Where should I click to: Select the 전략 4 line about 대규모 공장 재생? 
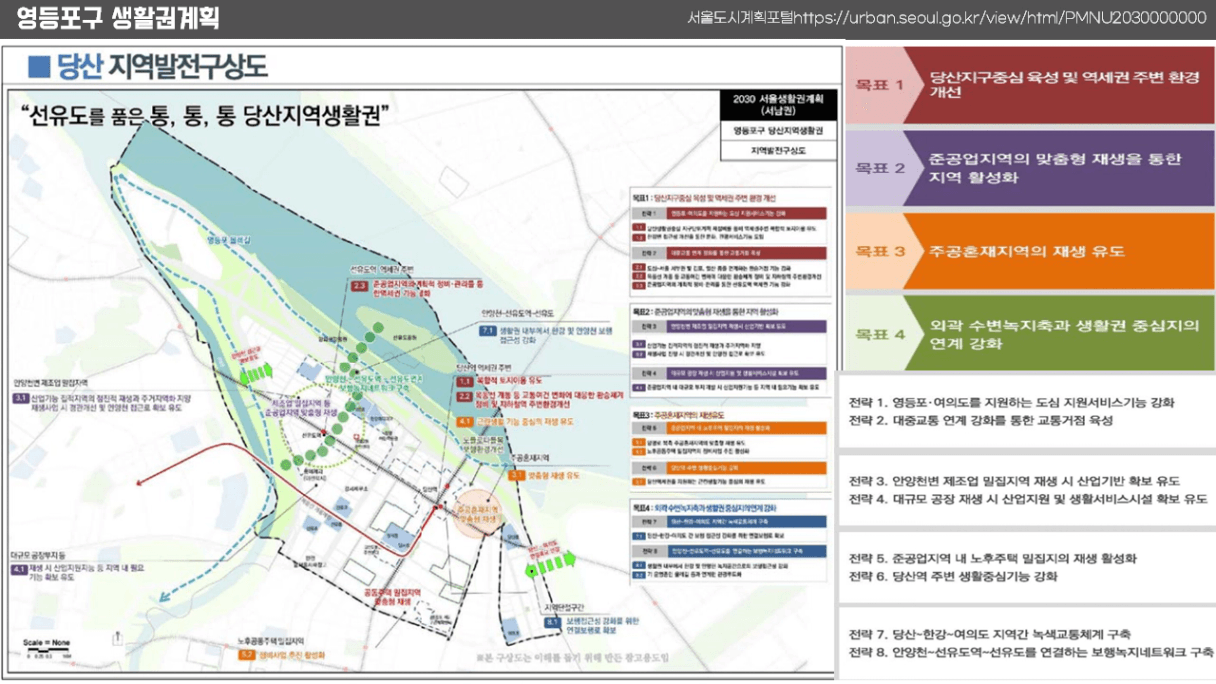point(1028,499)
